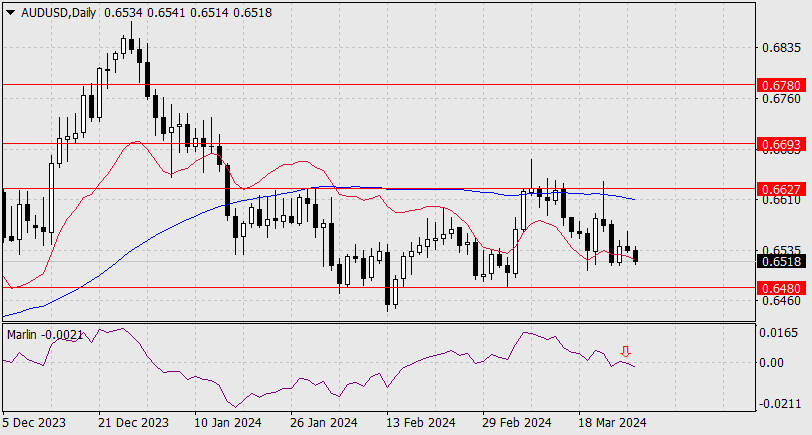Click the 5 Dec 2023 date label
This screenshot has height=435, width=812.
pos(34,423)
